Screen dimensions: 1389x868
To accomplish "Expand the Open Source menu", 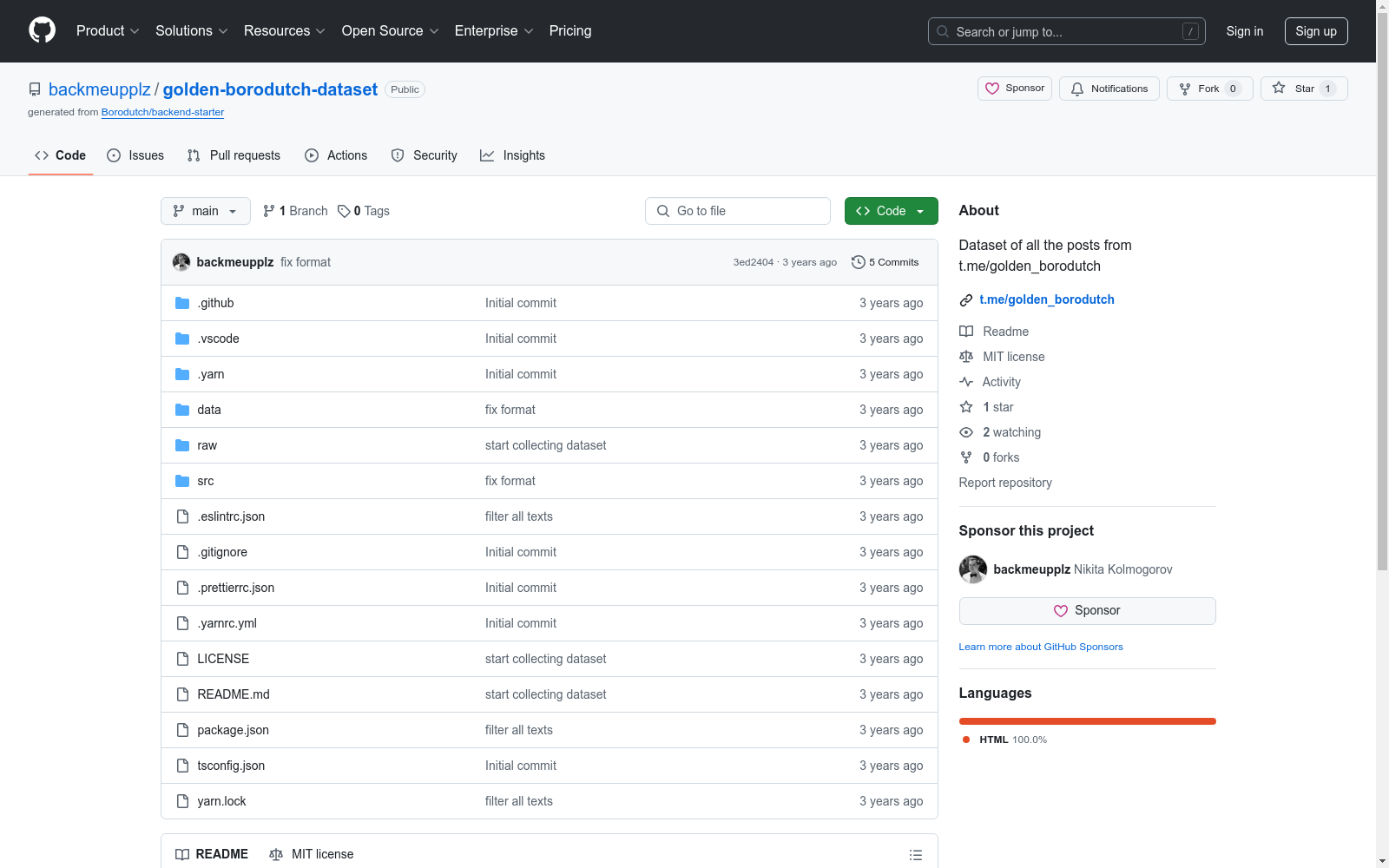I will [x=391, y=31].
